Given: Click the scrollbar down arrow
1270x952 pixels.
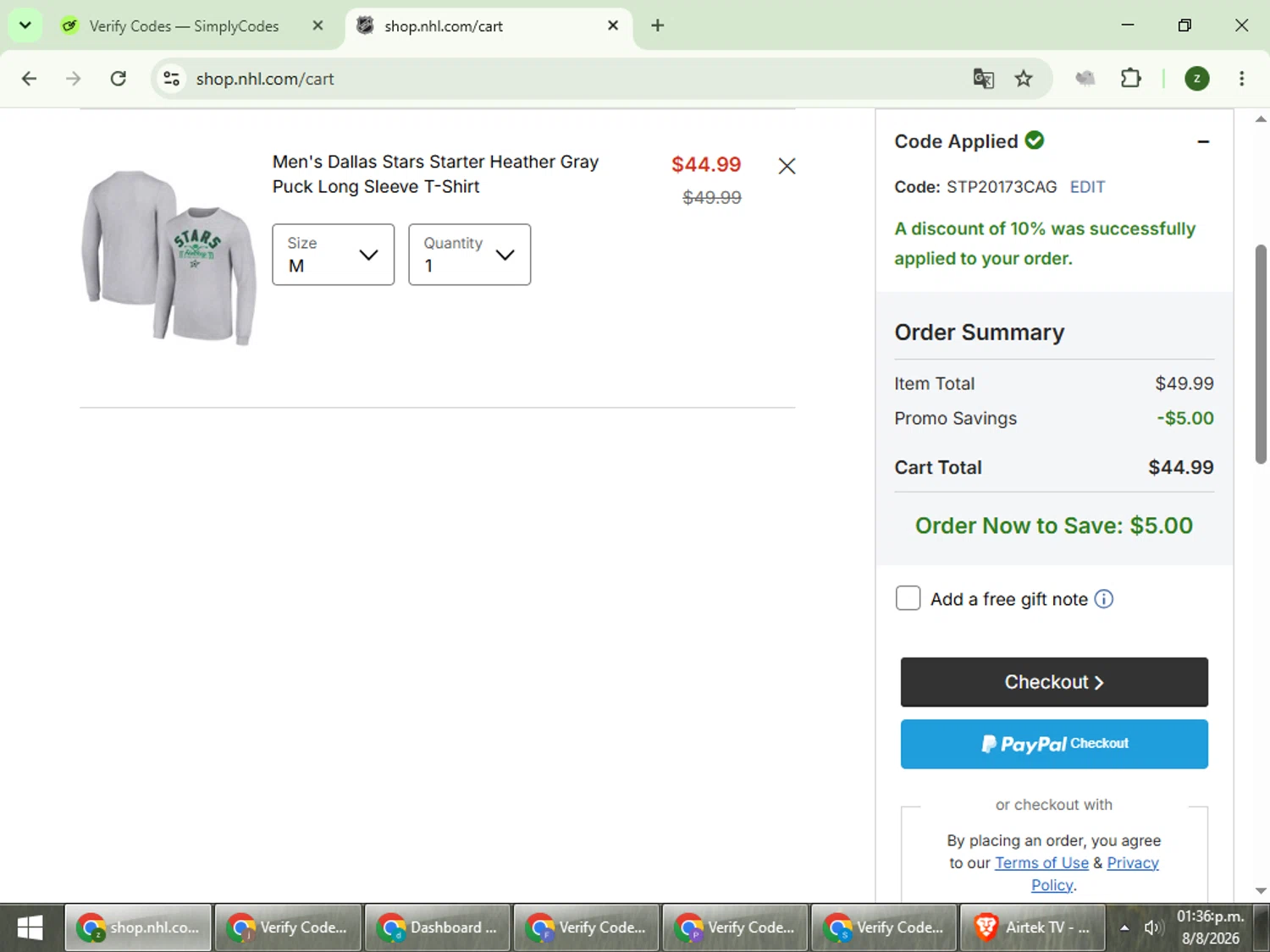Looking at the screenshot, I should point(1261,891).
